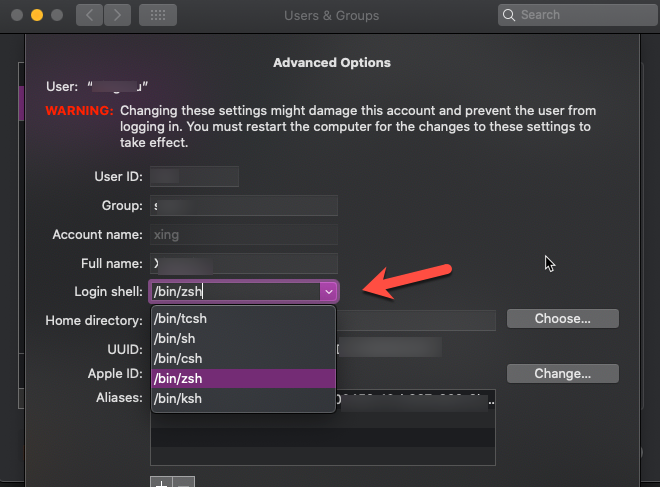Add an alias with plus button
Image resolution: width=660 pixels, height=487 pixels.
161,482
